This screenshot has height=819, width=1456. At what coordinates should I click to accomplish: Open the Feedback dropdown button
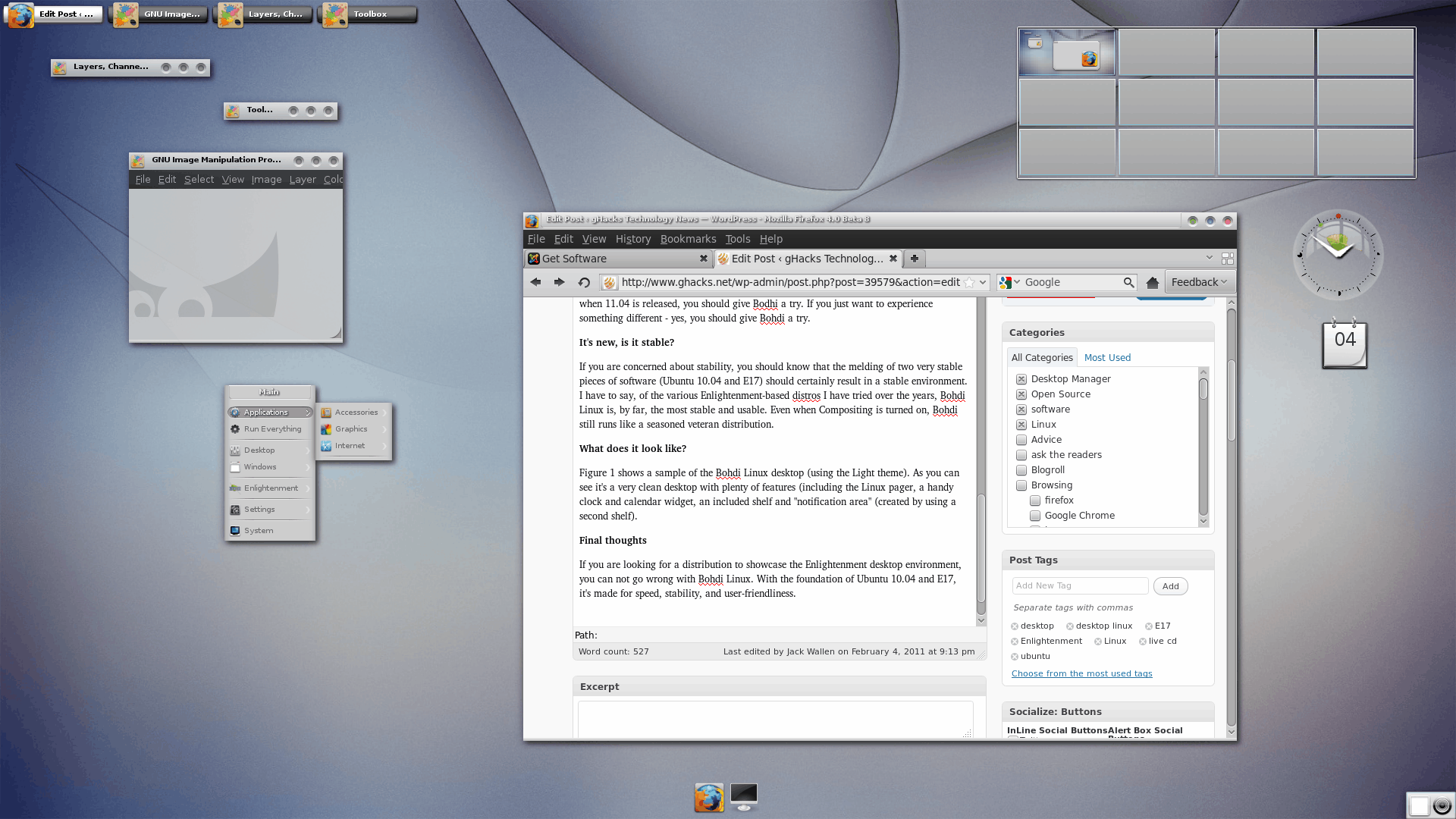point(1199,282)
